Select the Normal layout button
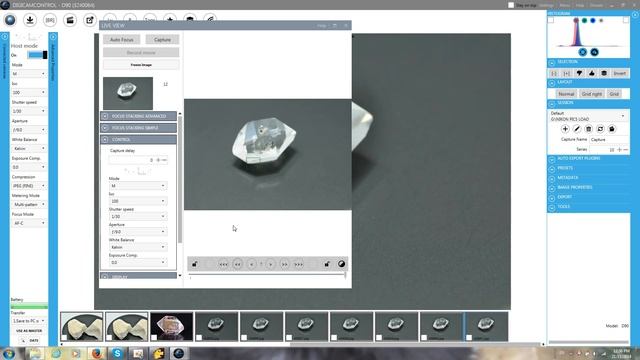640x360 pixels. pos(566,94)
